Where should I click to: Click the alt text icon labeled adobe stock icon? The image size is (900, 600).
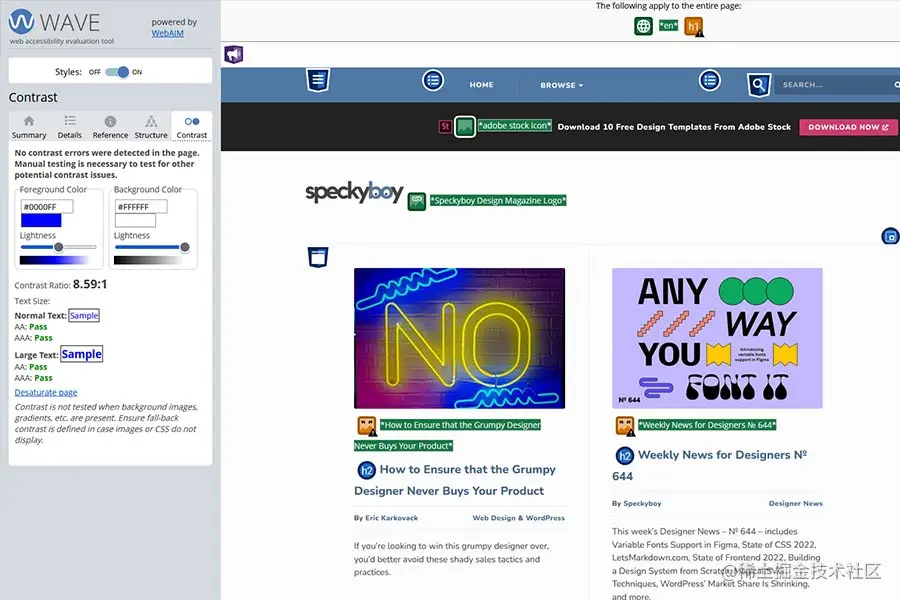click(465, 127)
